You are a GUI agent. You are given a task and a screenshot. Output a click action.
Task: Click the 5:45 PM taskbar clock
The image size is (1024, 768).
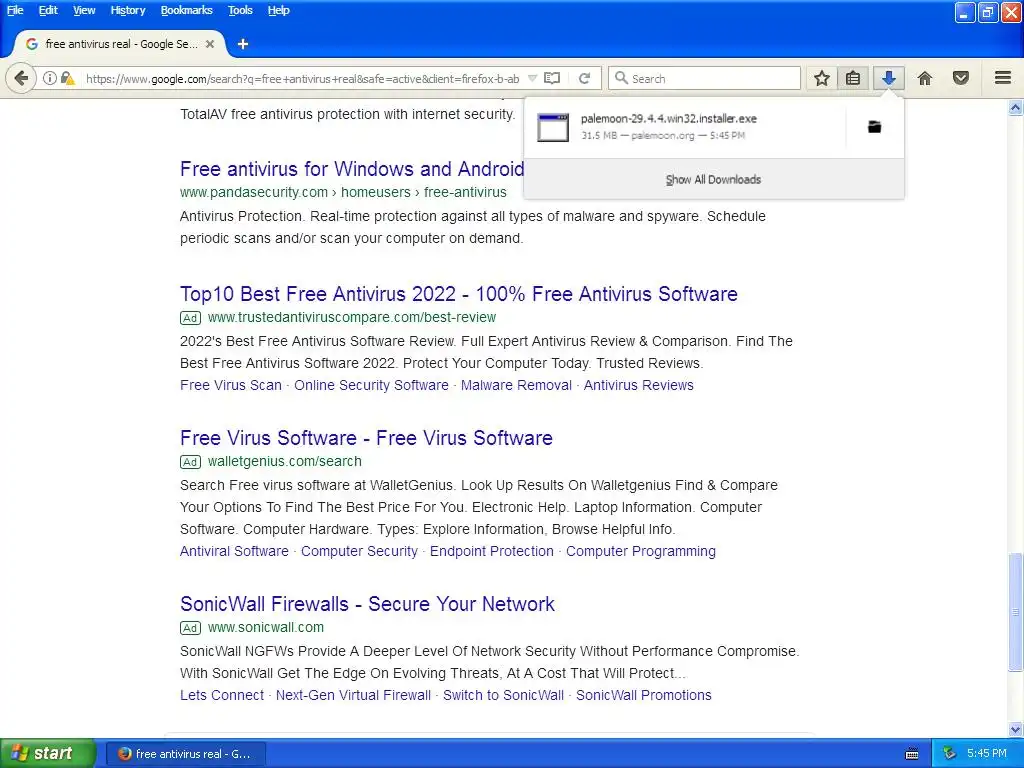[x=987, y=753]
